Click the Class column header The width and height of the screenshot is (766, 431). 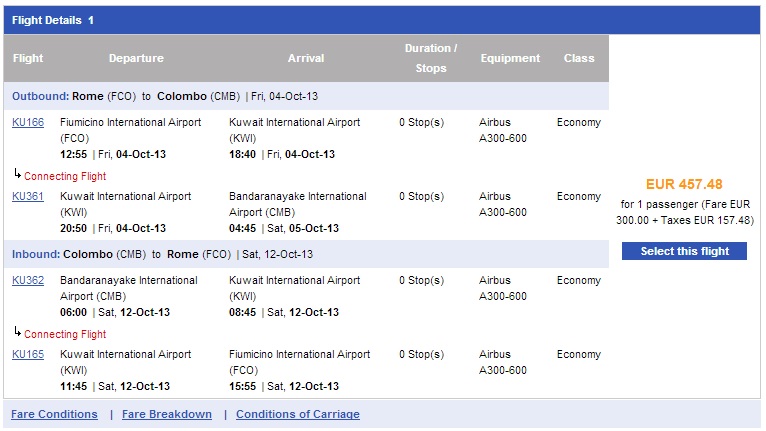[579, 58]
